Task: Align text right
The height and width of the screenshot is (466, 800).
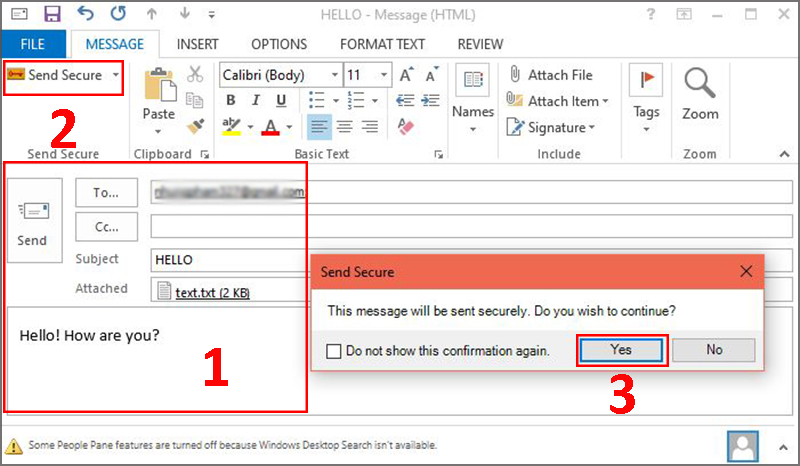Action: coord(370,127)
